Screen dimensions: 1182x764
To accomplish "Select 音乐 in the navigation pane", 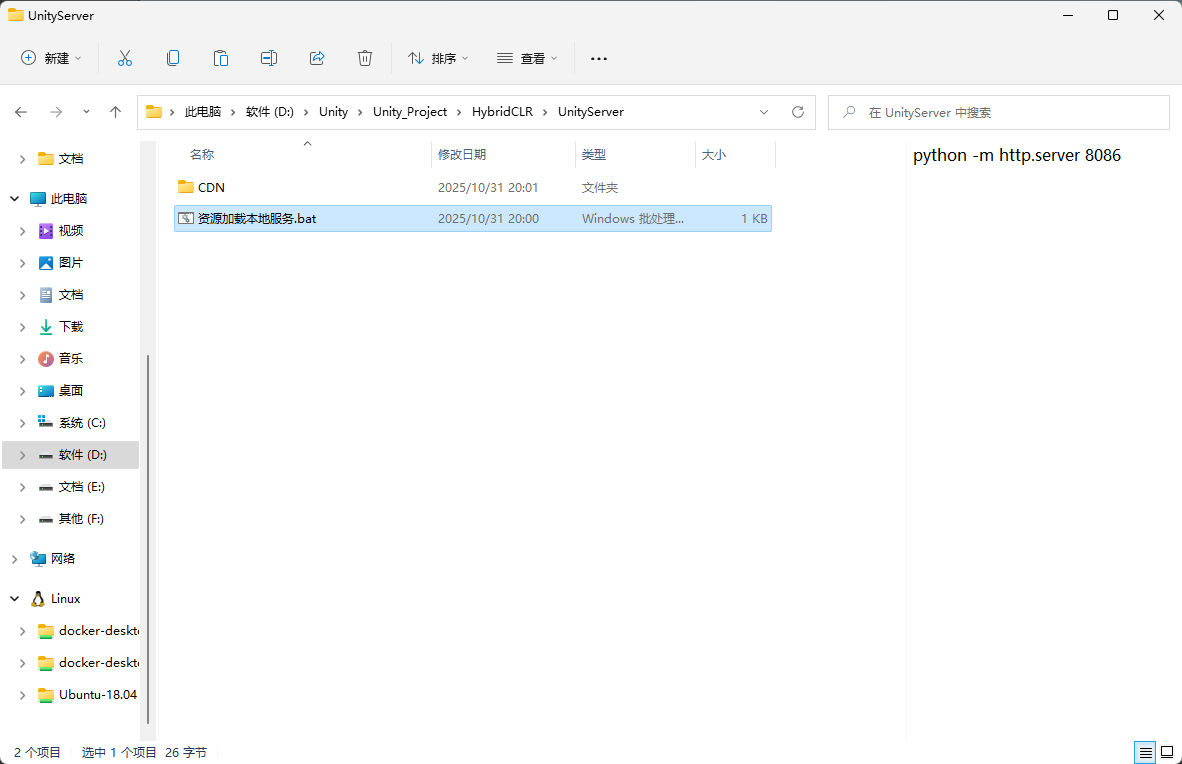I will click(x=71, y=358).
